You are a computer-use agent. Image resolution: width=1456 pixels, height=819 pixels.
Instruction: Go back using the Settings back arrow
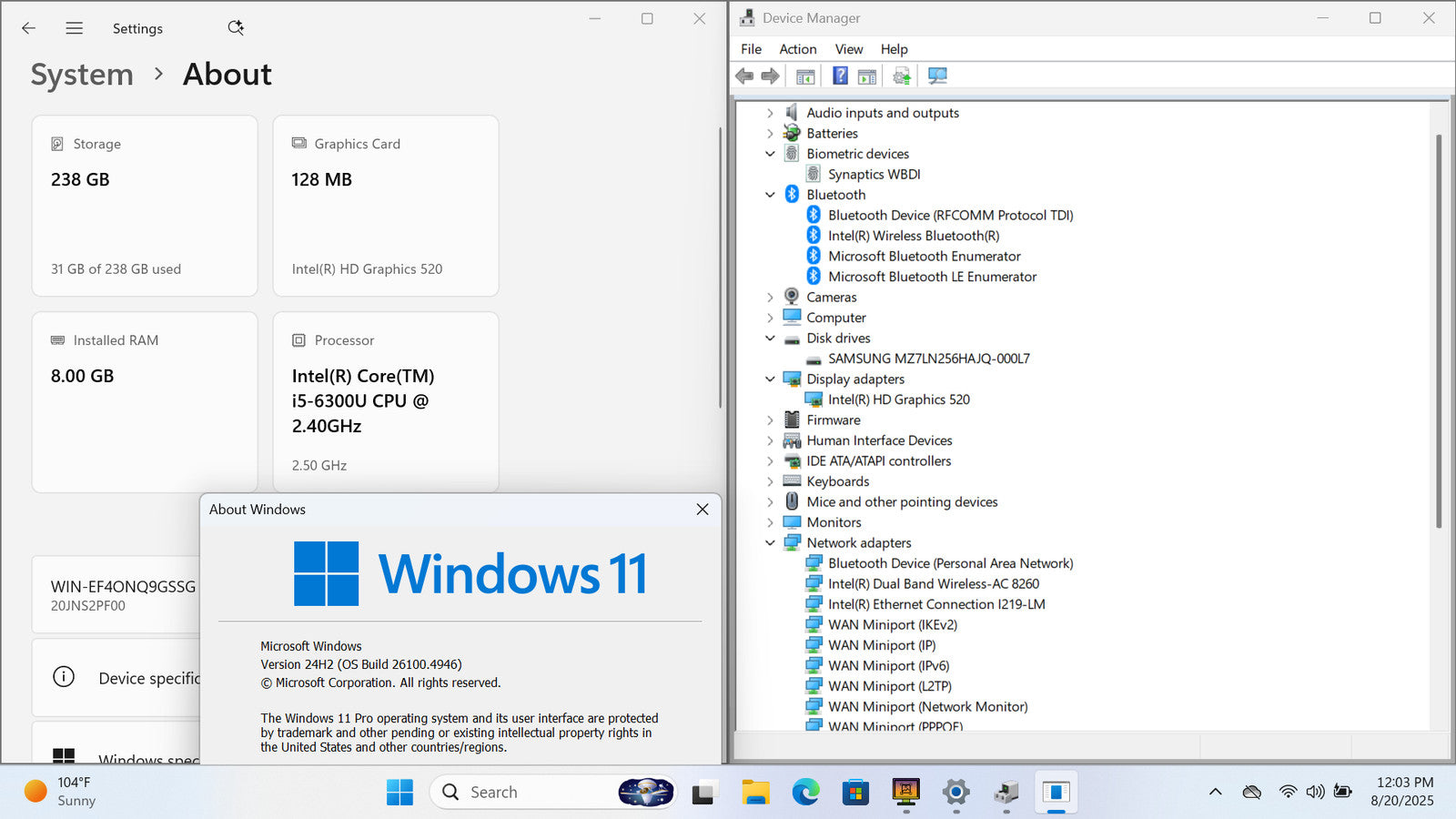pyautogui.click(x=29, y=28)
